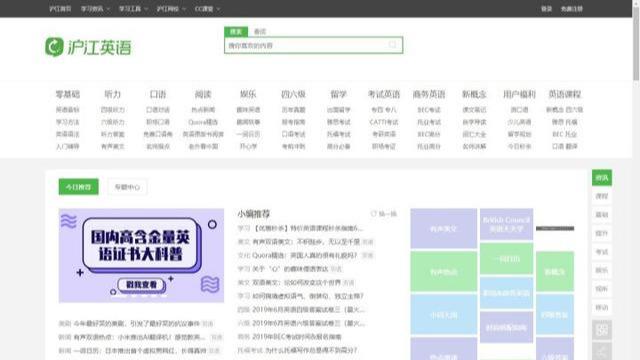Open the 零基础 category heading
The image size is (640, 360).
click(x=67, y=94)
